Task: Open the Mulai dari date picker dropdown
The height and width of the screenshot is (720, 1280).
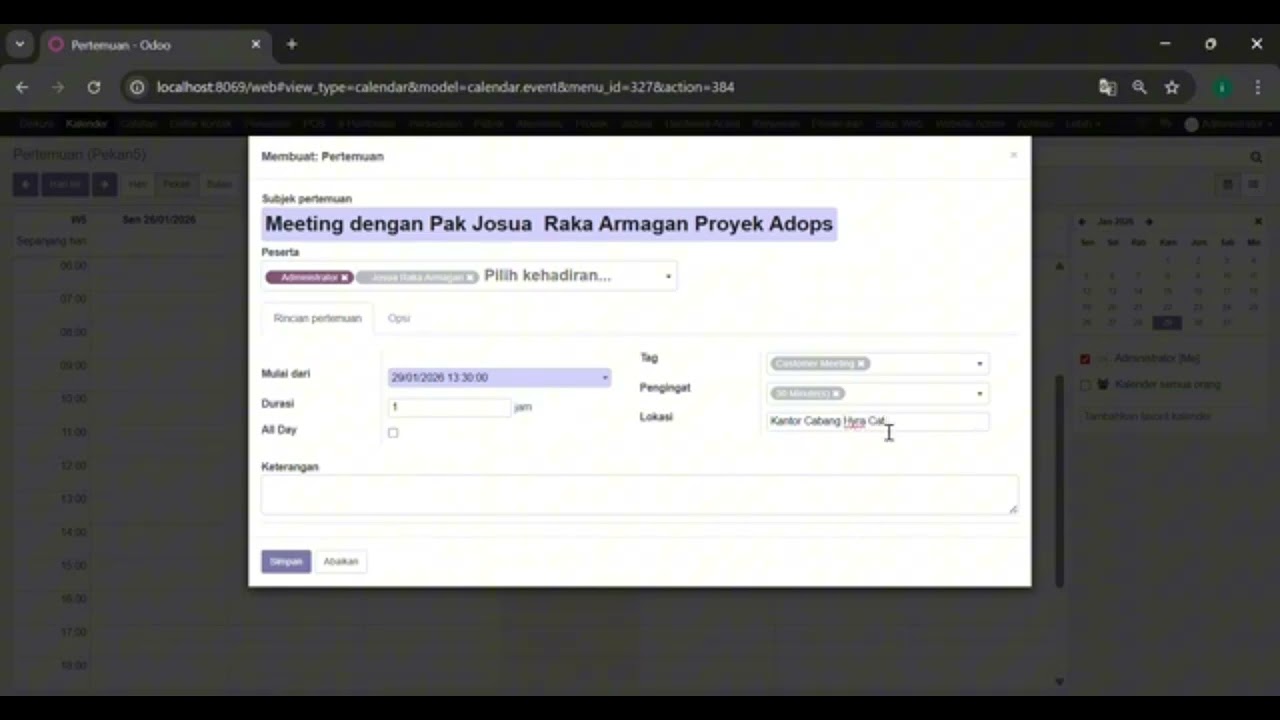Action: pyautogui.click(x=604, y=378)
